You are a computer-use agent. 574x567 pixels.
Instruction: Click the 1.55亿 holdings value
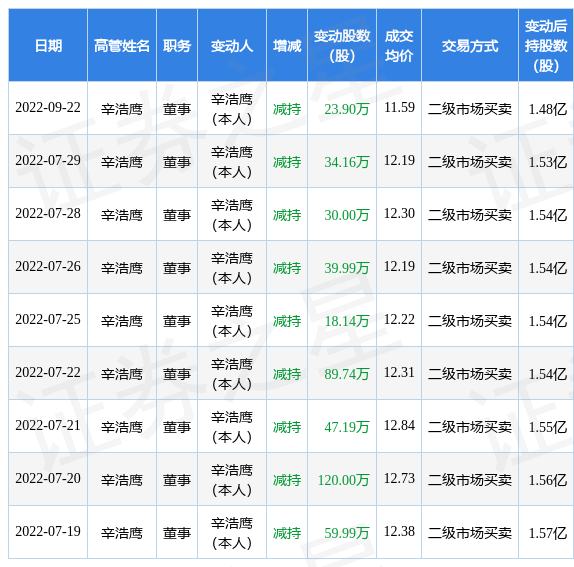548,427
